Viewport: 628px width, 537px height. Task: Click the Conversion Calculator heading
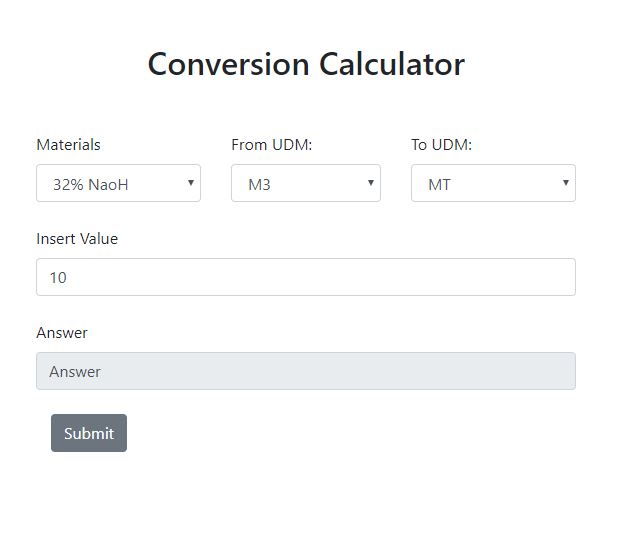(x=306, y=64)
